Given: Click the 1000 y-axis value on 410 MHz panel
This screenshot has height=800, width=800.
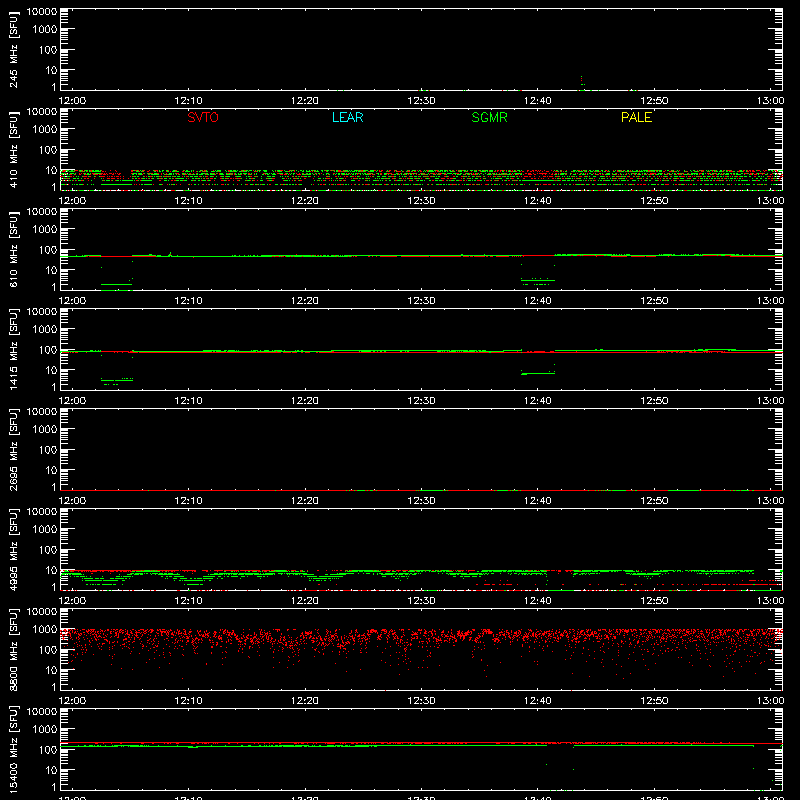Looking at the screenshot, I should [x=45, y=130].
